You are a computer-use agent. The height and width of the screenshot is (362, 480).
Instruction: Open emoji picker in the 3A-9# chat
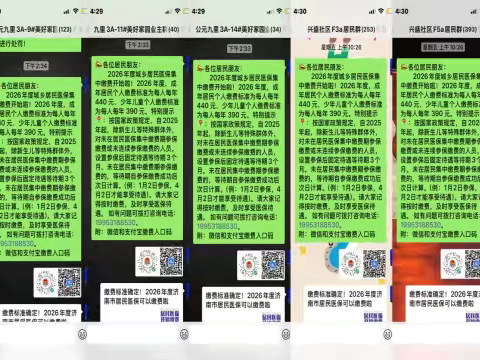82,334
